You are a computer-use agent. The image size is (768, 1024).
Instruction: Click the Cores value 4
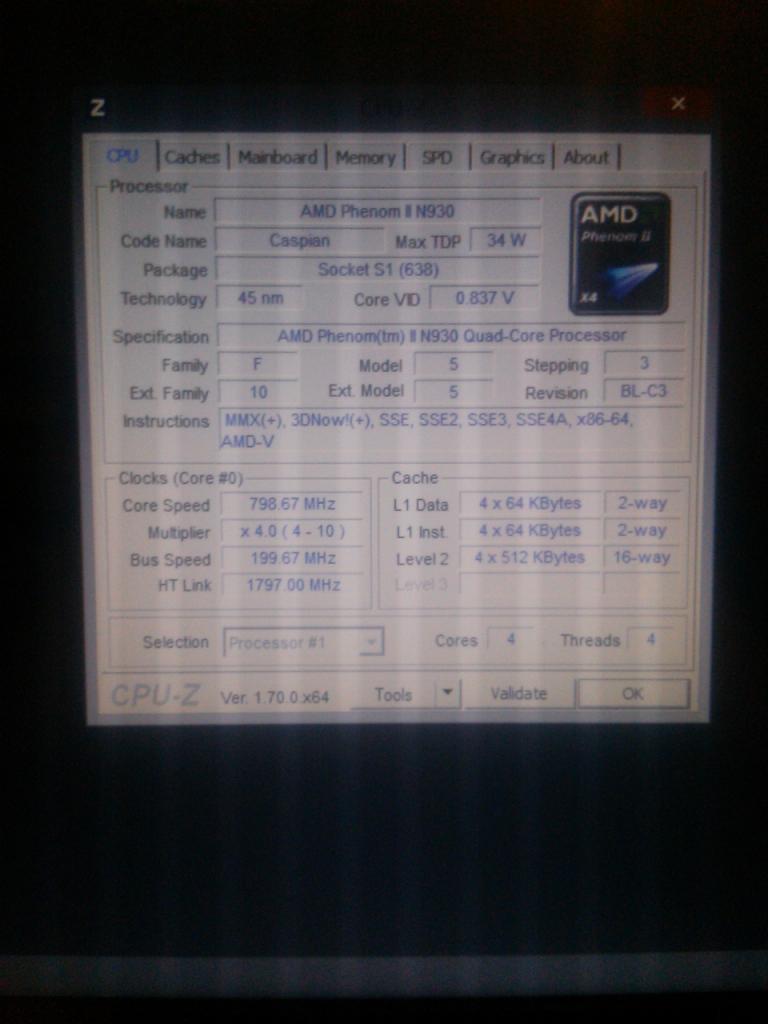(511, 639)
